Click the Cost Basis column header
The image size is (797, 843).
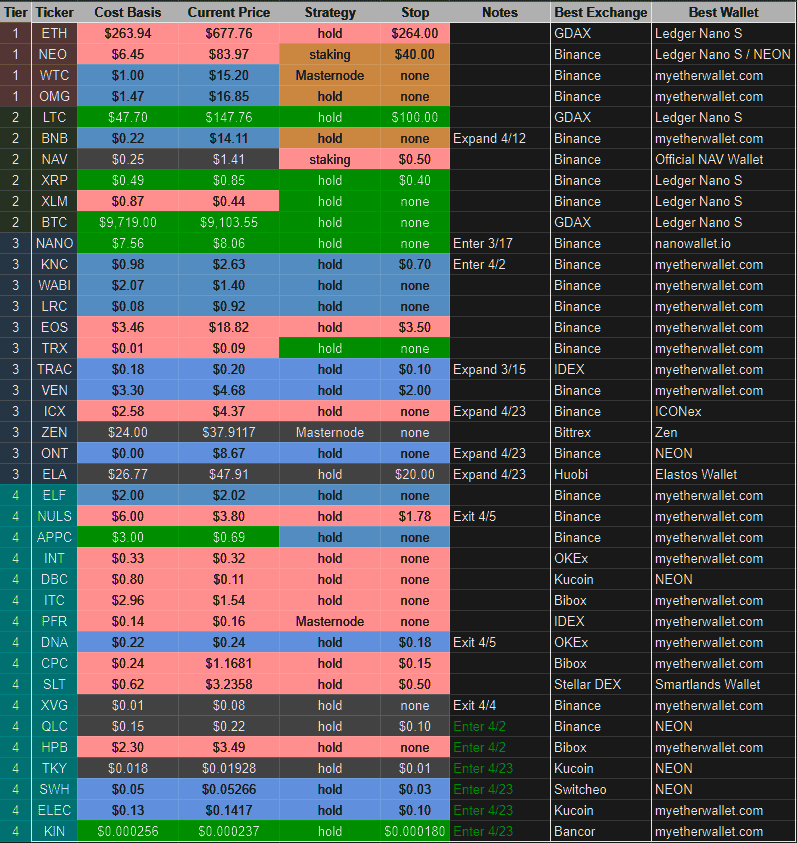click(127, 12)
